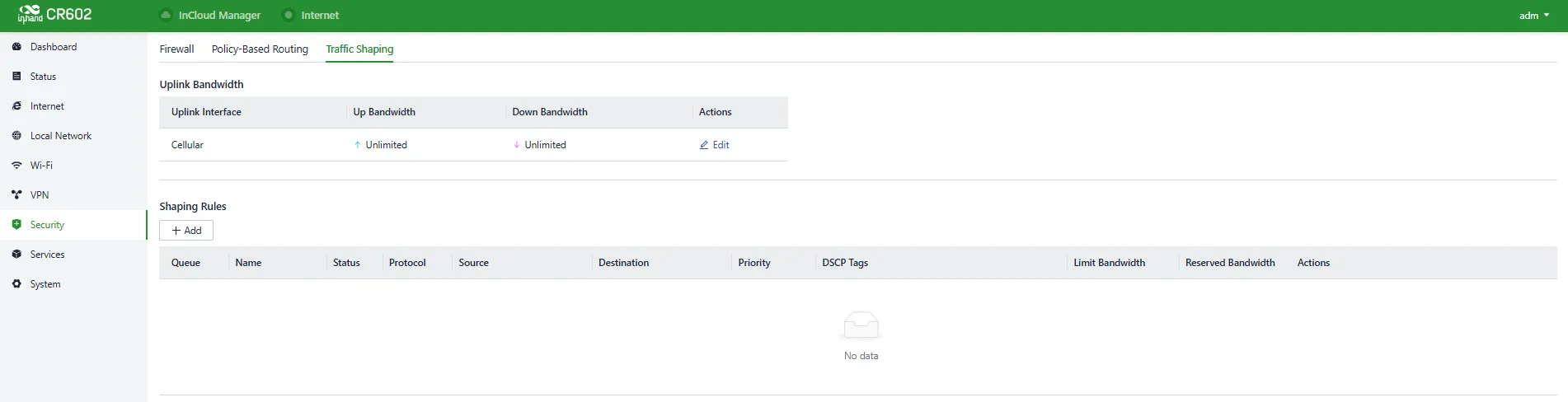
Task: Click the Name column header
Action: (248, 263)
